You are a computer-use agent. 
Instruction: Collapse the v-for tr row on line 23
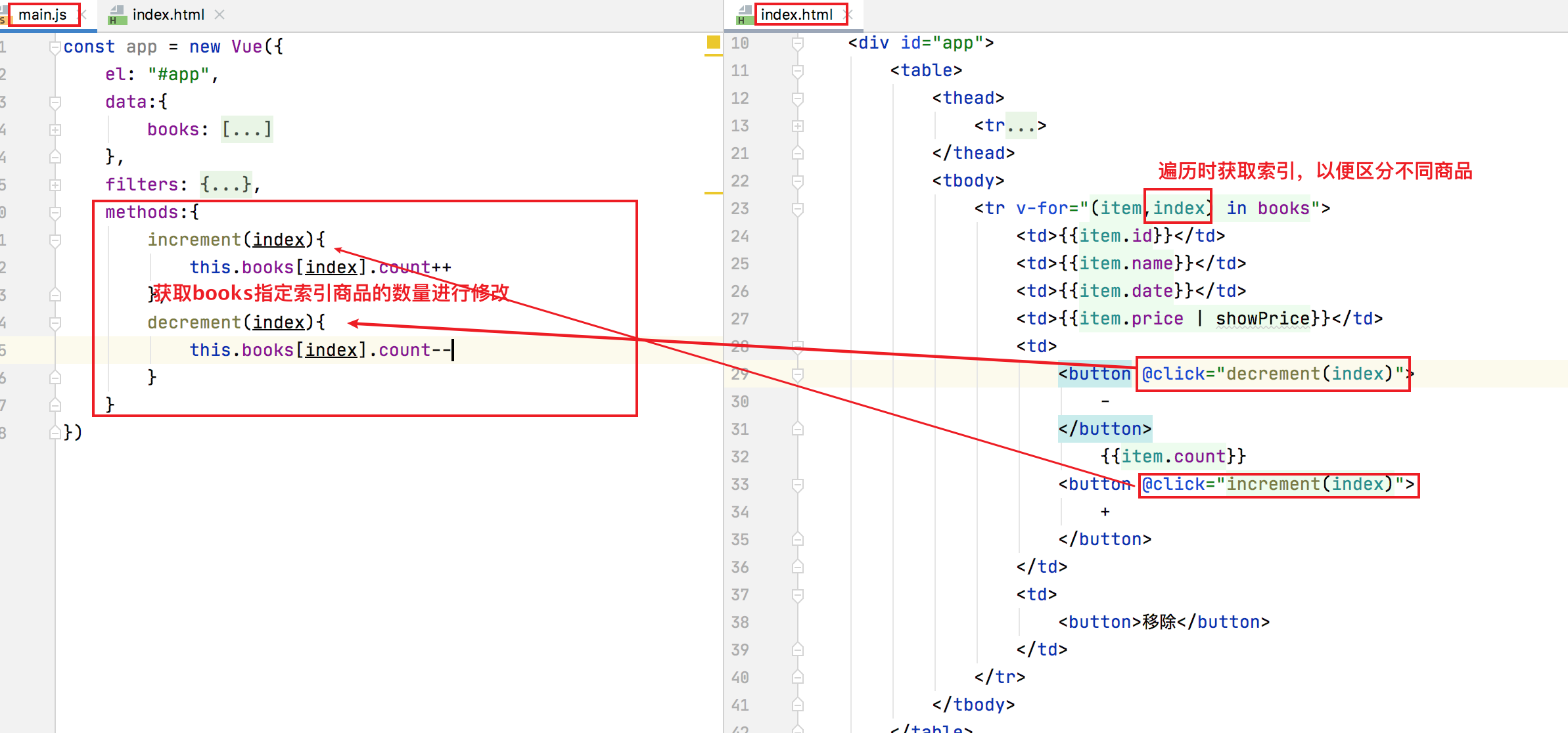pyautogui.click(x=798, y=208)
